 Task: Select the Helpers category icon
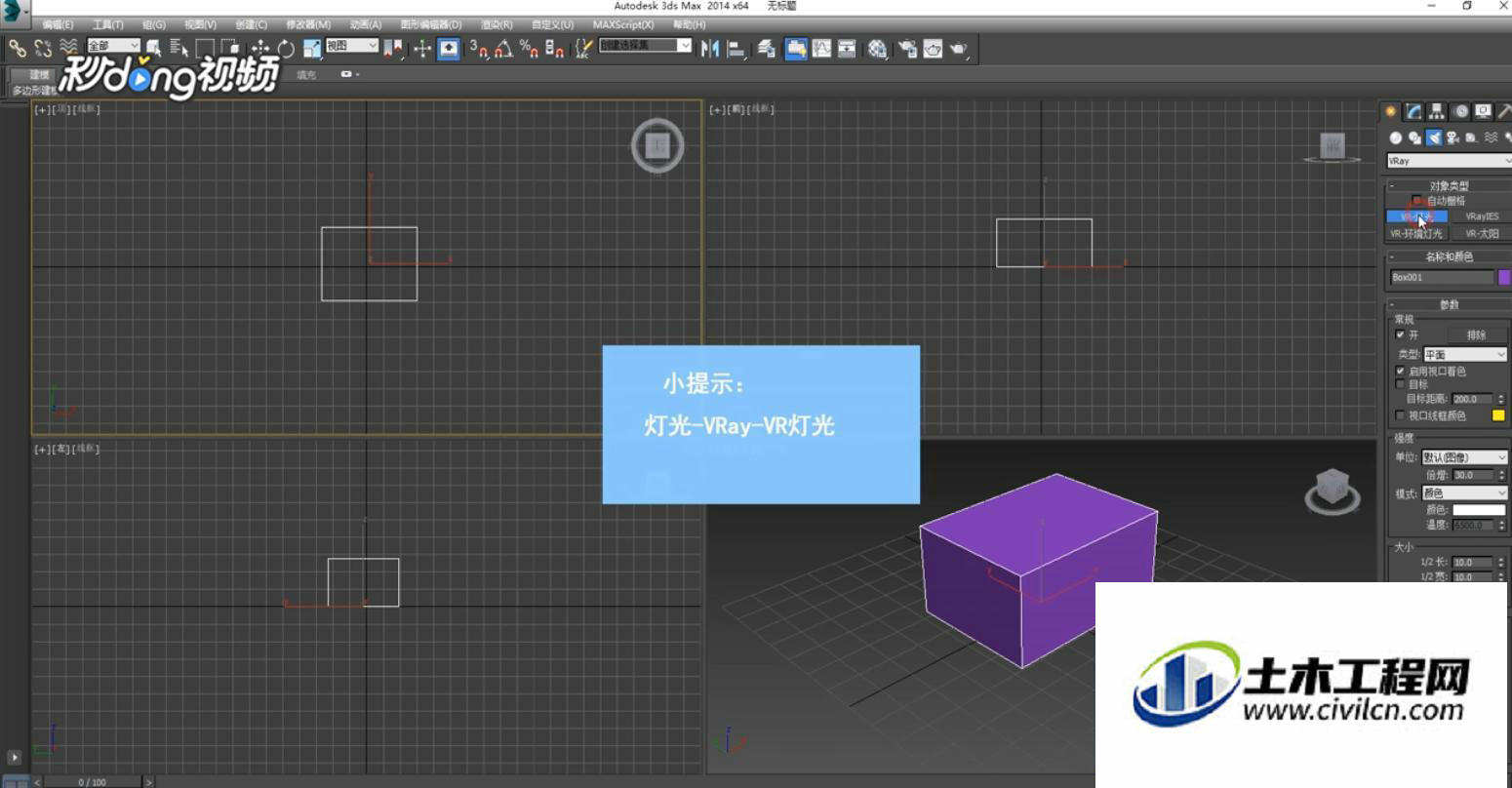[1471, 138]
